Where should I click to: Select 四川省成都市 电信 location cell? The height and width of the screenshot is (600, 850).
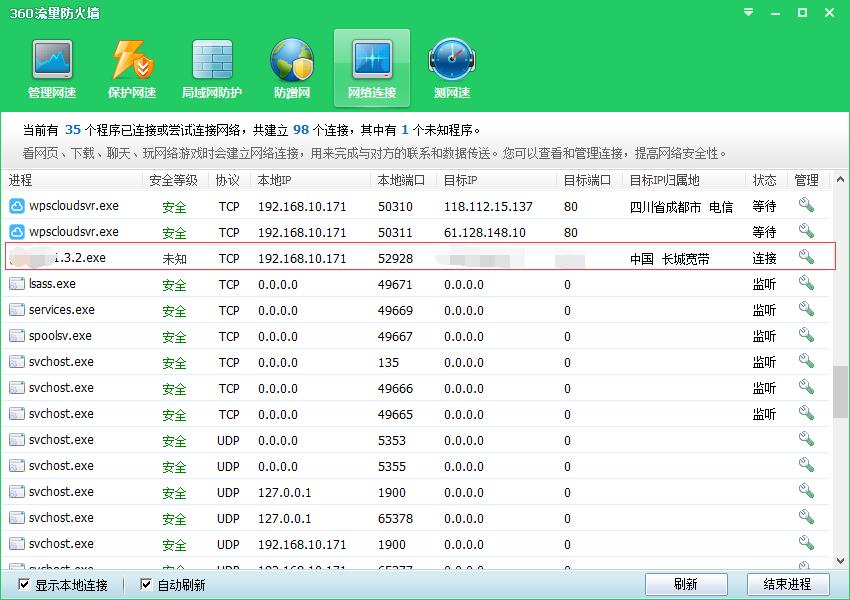(x=681, y=207)
